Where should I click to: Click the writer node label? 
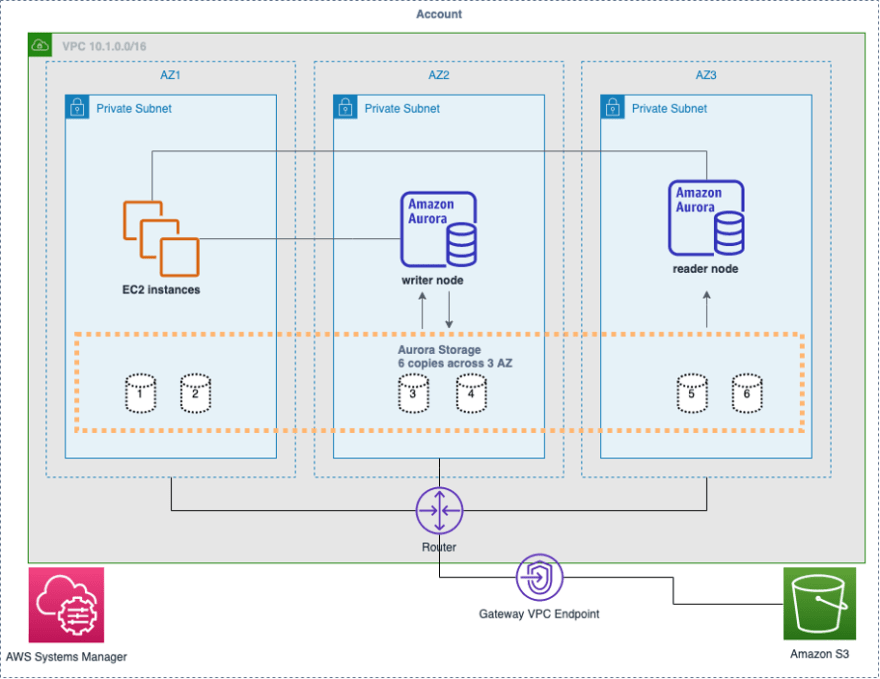coord(433,280)
